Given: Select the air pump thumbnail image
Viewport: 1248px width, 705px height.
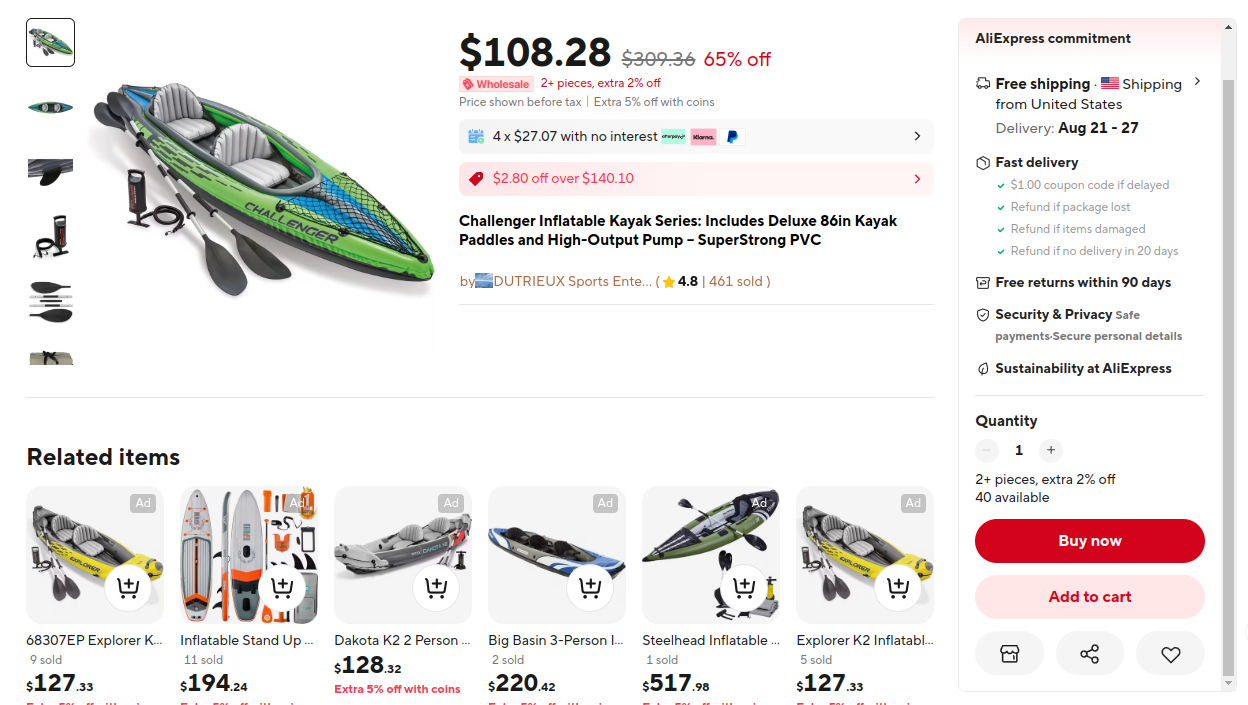Looking at the screenshot, I should point(50,236).
